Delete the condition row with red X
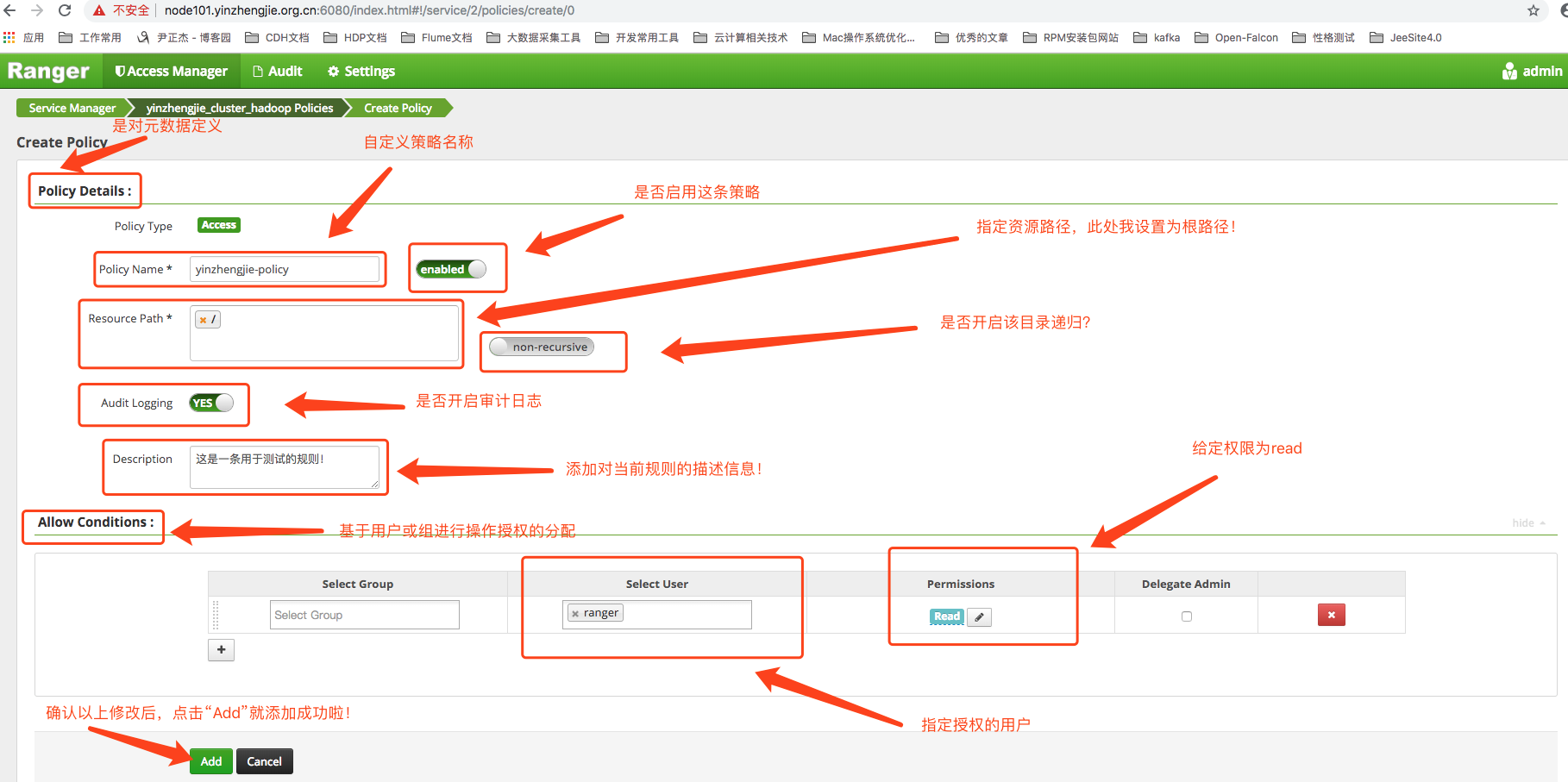Image resolution: width=1568 pixels, height=782 pixels. click(1331, 615)
